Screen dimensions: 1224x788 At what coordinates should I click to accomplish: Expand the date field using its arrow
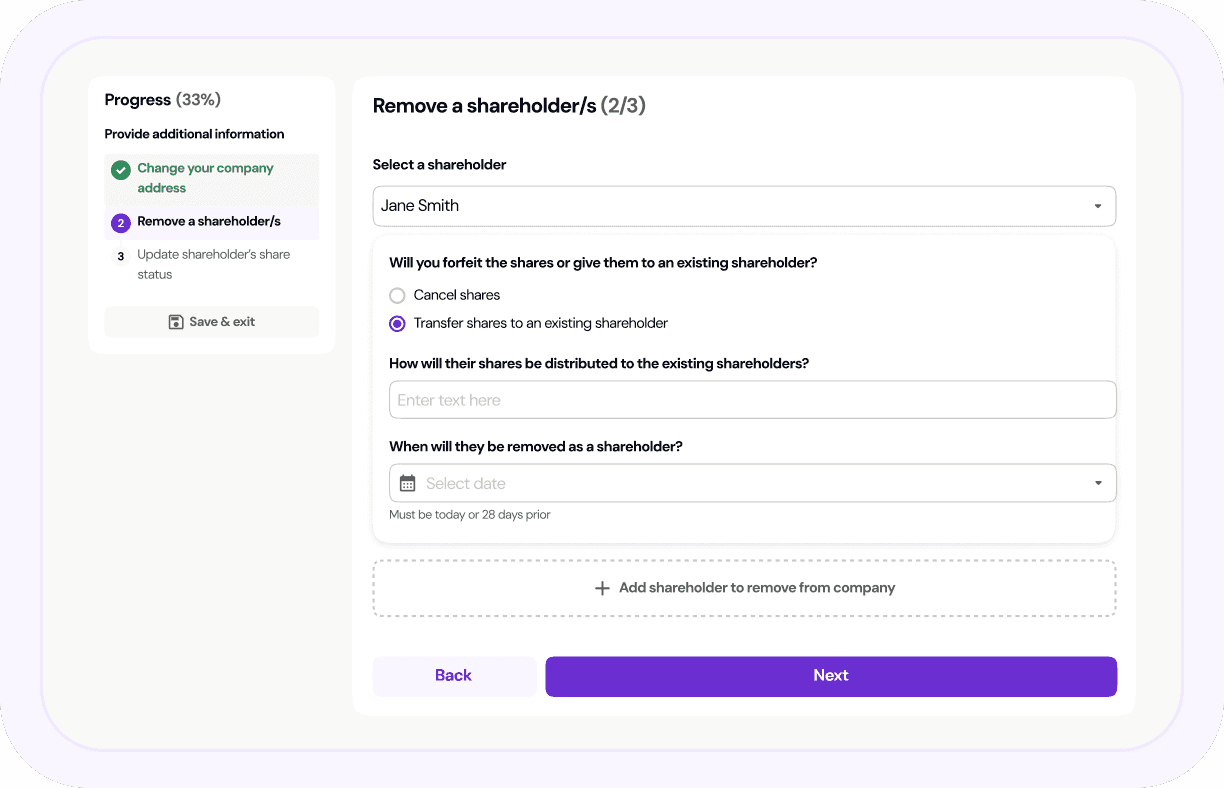tap(1097, 484)
